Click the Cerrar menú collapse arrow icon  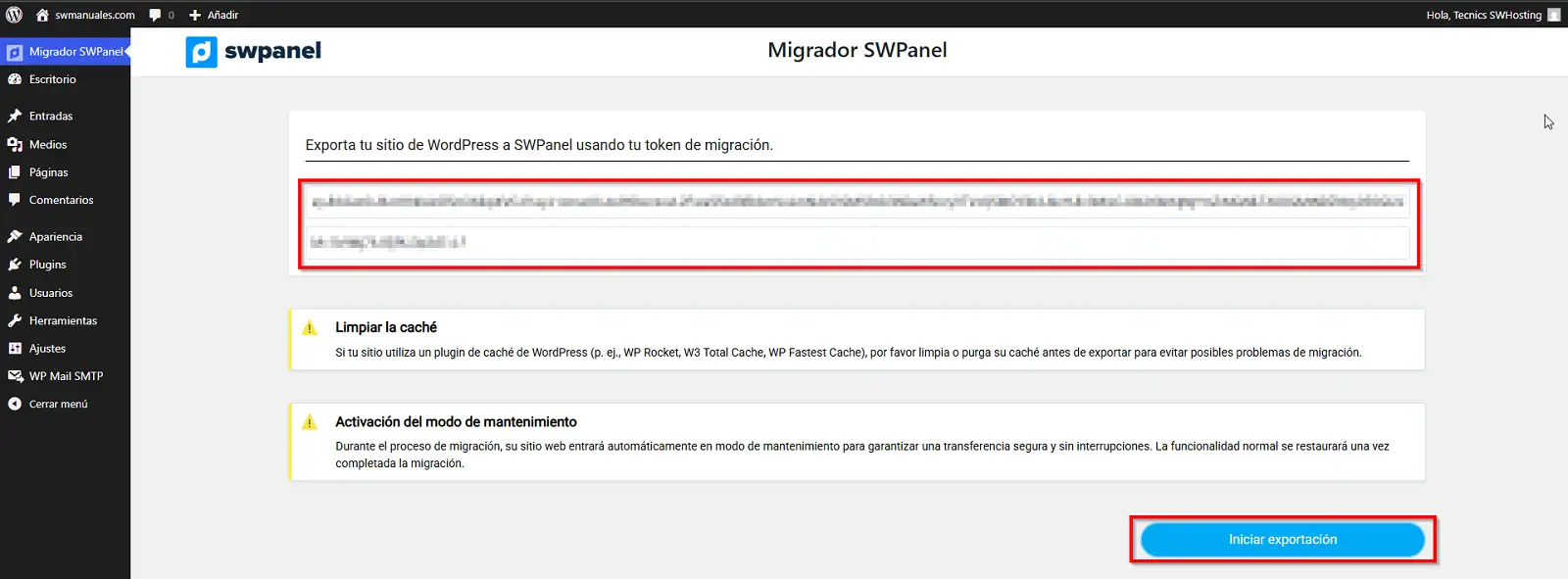pyautogui.click(x=15, y=404)
